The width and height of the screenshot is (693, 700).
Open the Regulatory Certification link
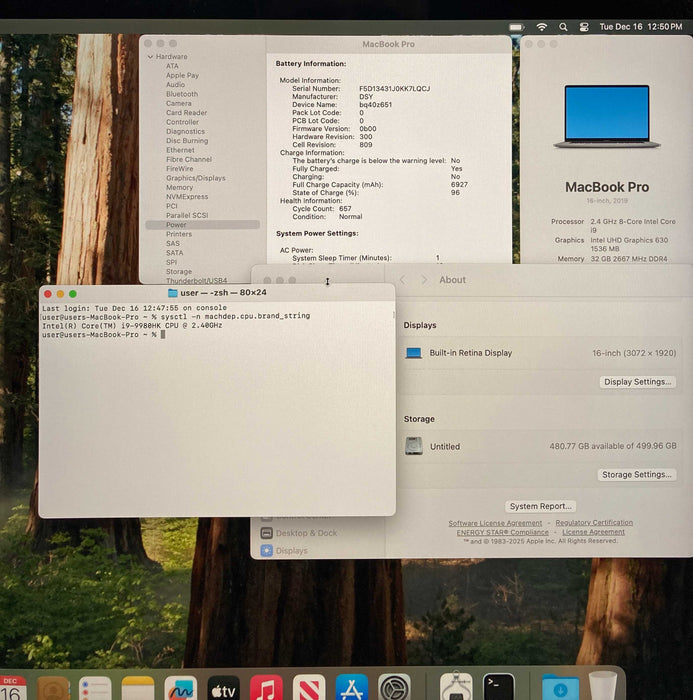pos(594,522)
